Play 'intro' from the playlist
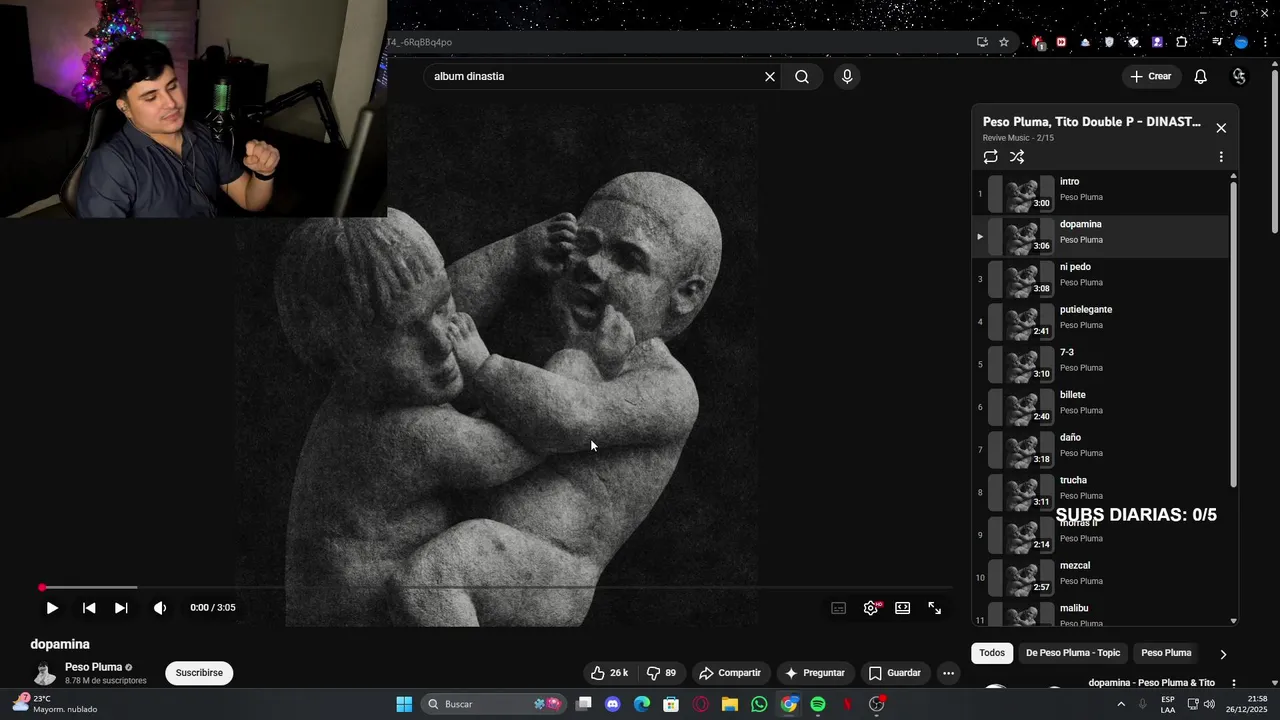 click(x=1100, y=194)
